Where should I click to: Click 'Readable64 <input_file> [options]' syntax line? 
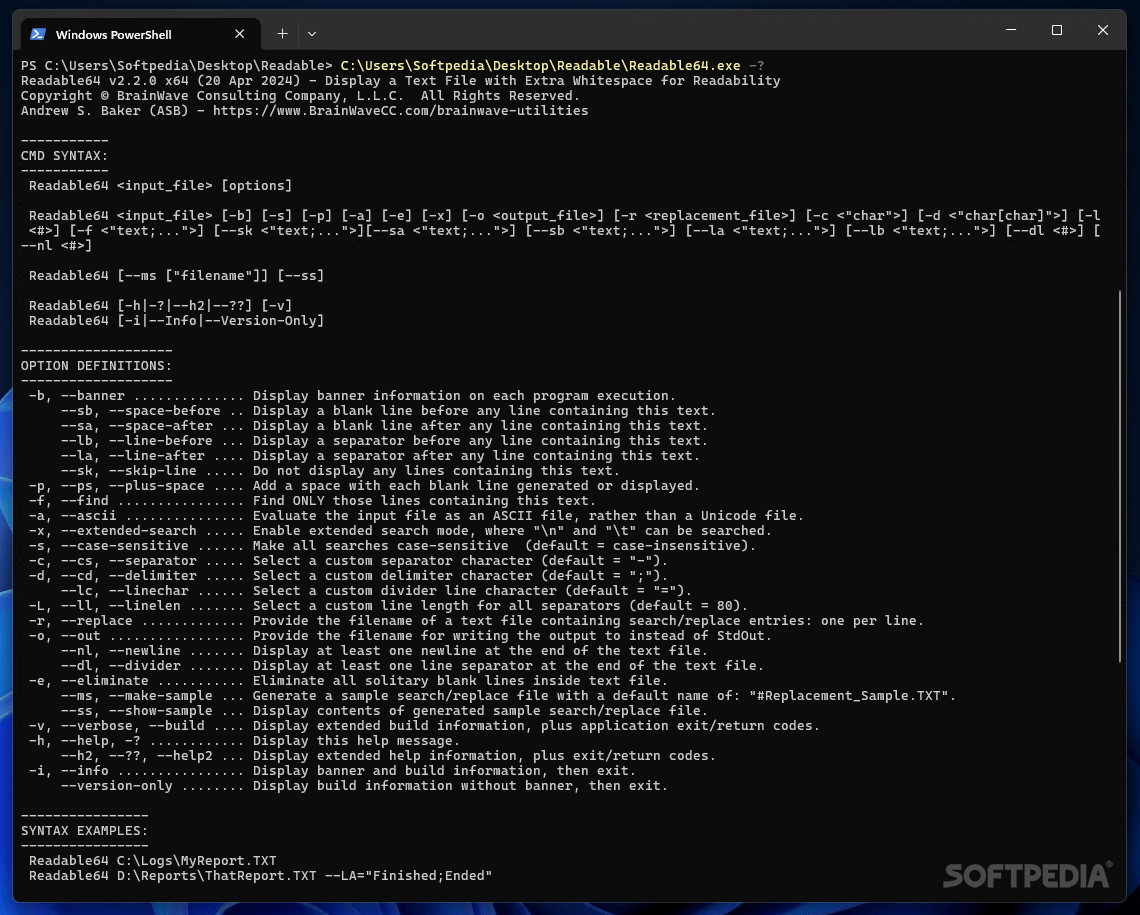coord(160,185)
